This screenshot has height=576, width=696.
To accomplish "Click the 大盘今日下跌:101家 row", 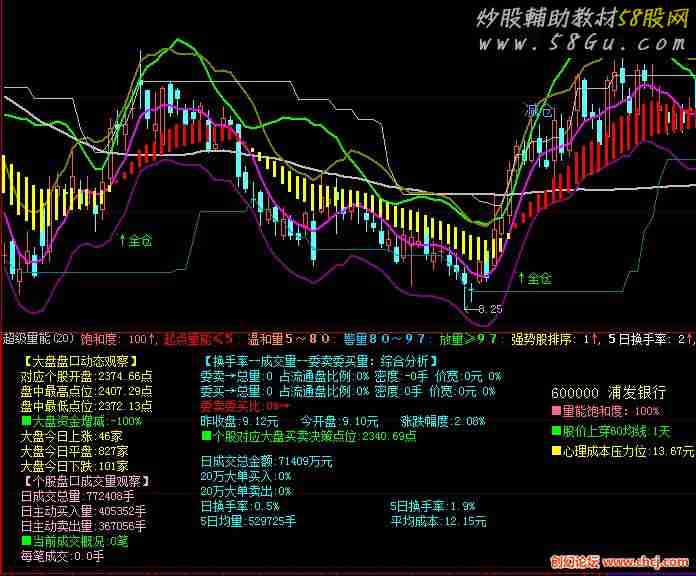I will coord(75,466).
